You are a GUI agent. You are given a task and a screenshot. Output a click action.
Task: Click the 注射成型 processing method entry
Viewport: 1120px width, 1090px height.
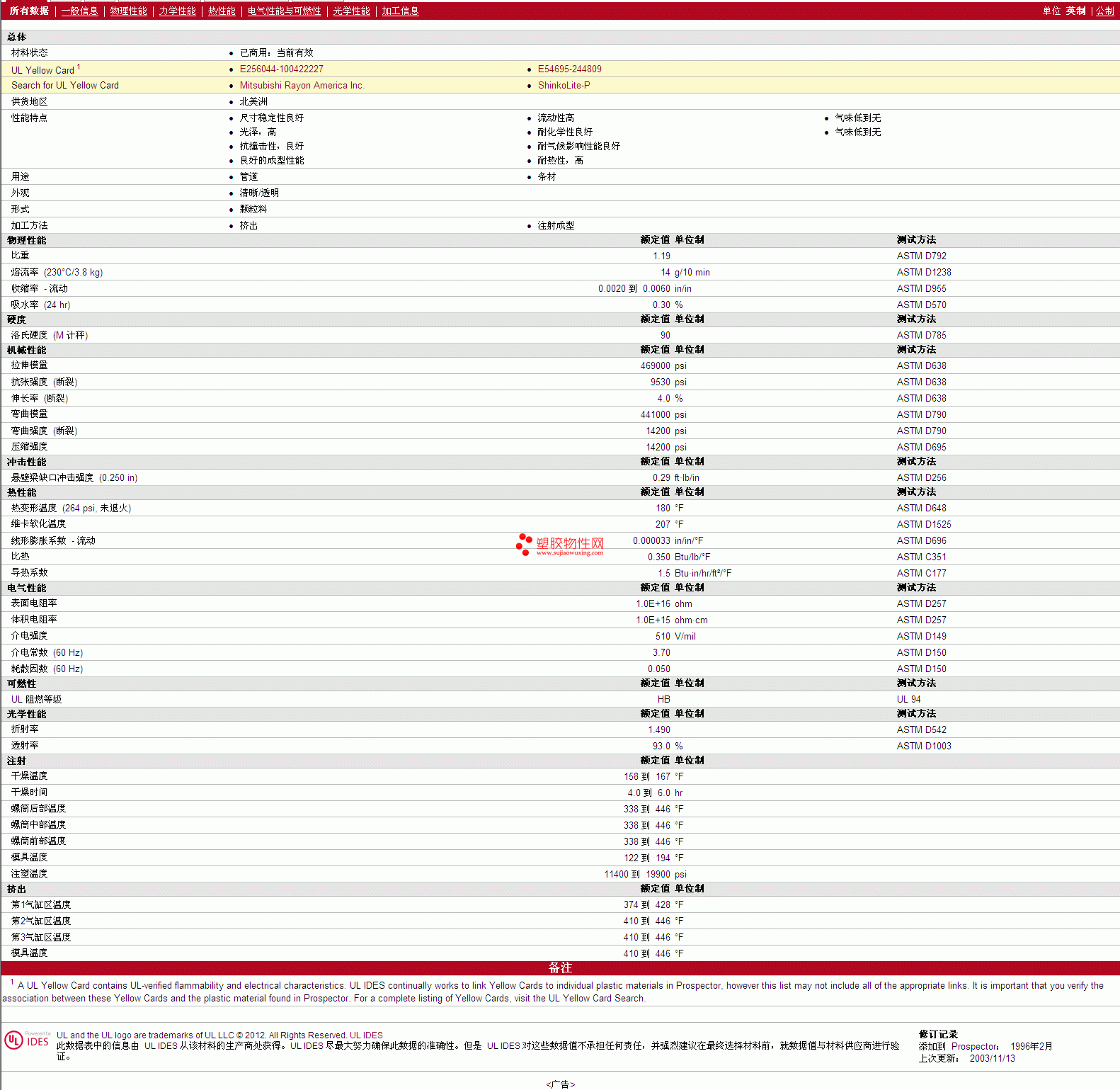coord(556,226)
